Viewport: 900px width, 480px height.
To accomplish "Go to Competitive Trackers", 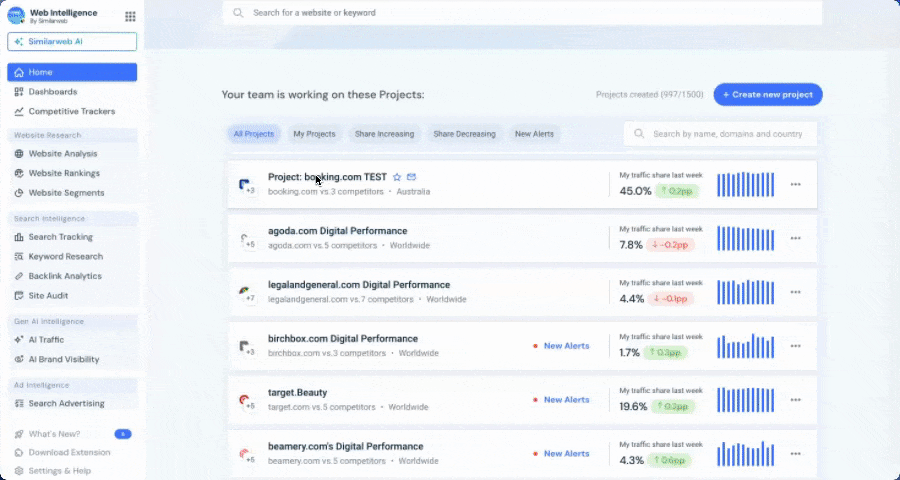I will click(71, 111).
